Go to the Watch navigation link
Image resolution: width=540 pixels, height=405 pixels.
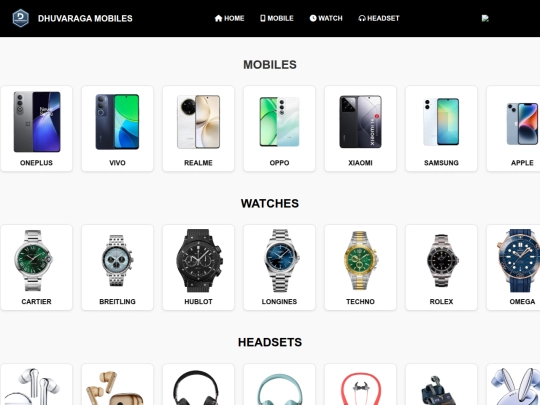click(326, 18)
